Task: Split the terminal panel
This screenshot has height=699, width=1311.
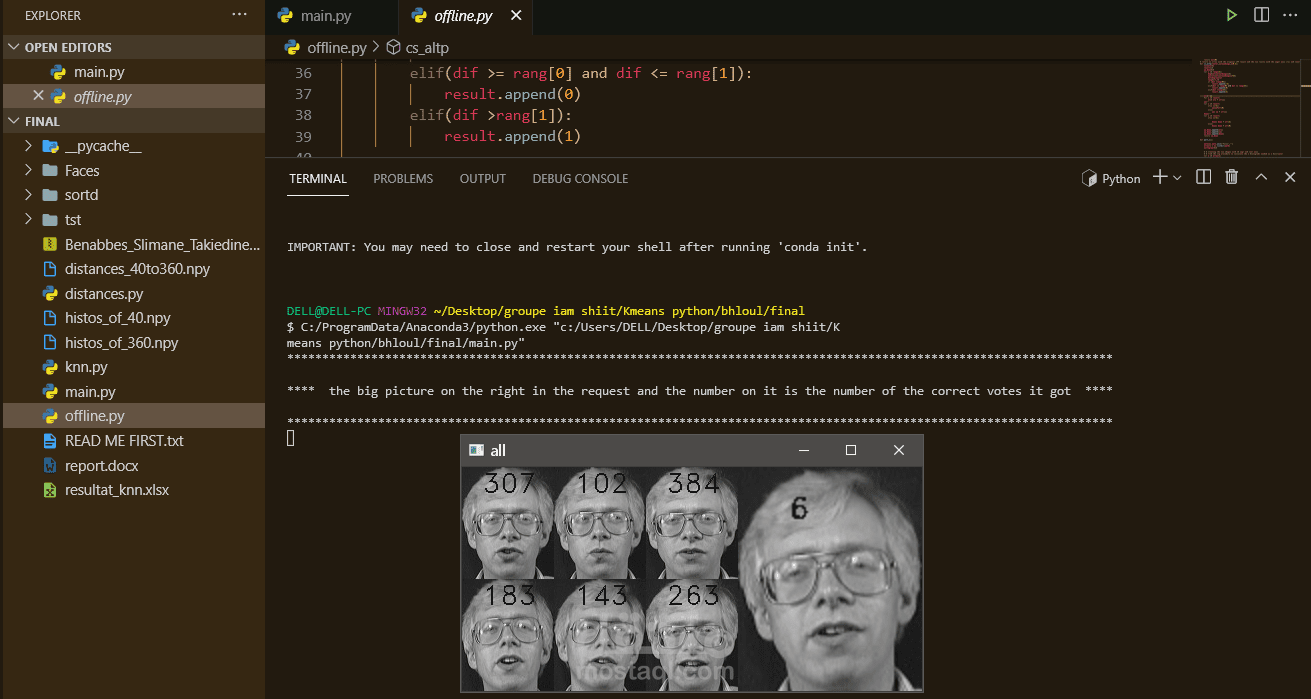Action: (x=1204, y=177)
